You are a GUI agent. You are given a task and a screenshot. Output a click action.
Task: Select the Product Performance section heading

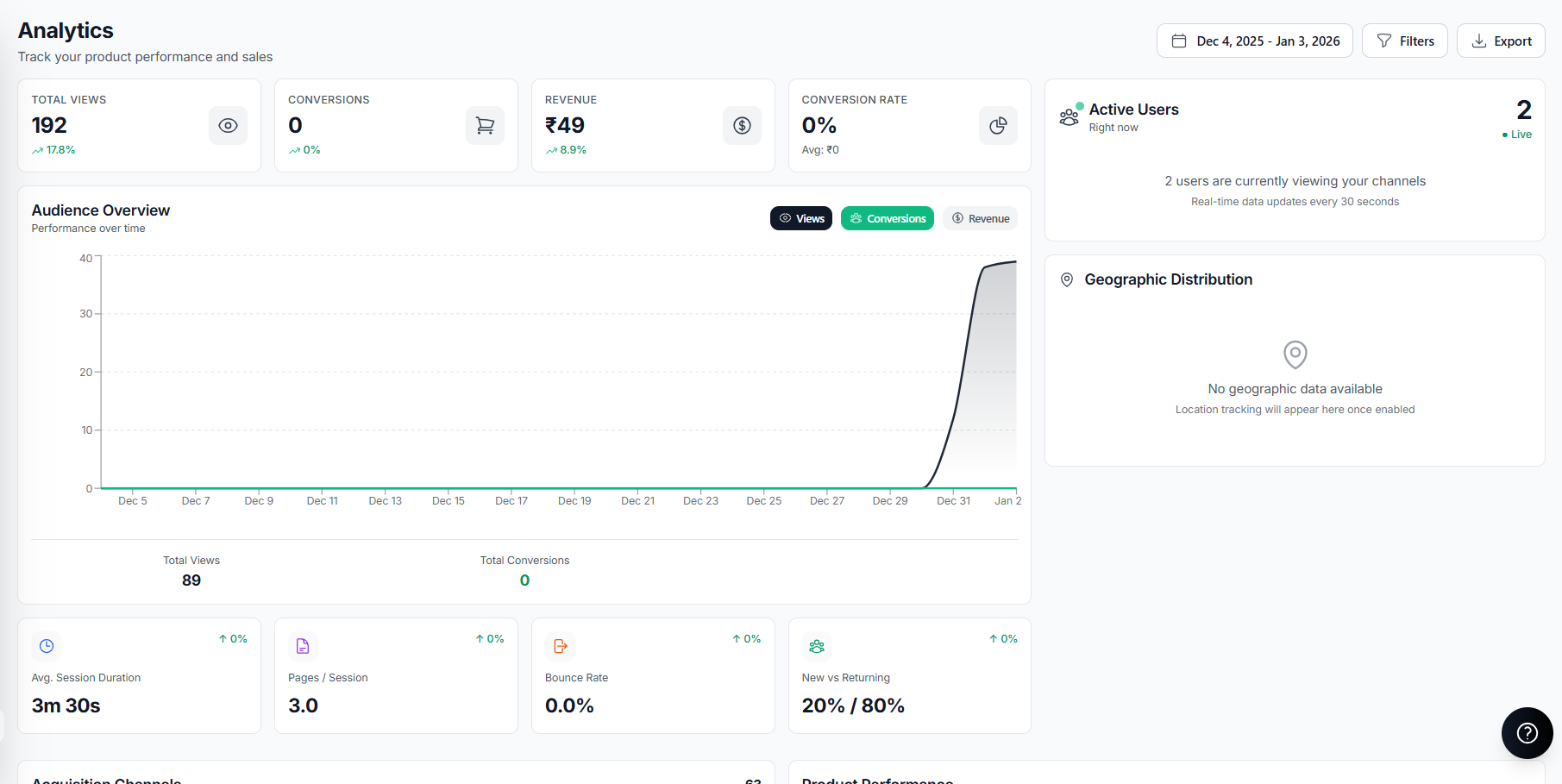pyautogui.click(x=877, y=779)
